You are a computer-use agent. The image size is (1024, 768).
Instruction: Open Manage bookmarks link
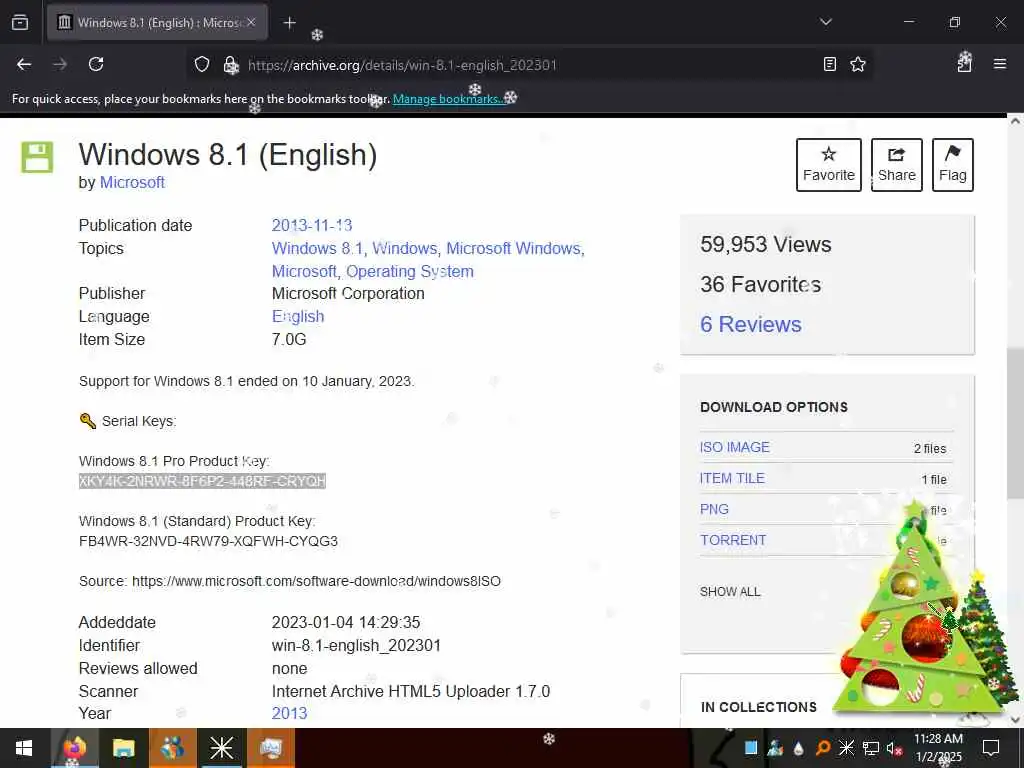coord(448,99)
